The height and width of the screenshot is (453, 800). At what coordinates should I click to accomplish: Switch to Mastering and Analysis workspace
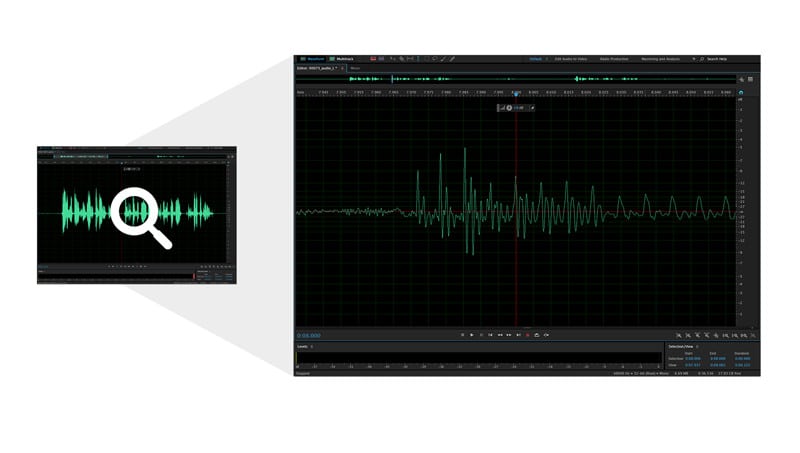(x=661, y=59)
